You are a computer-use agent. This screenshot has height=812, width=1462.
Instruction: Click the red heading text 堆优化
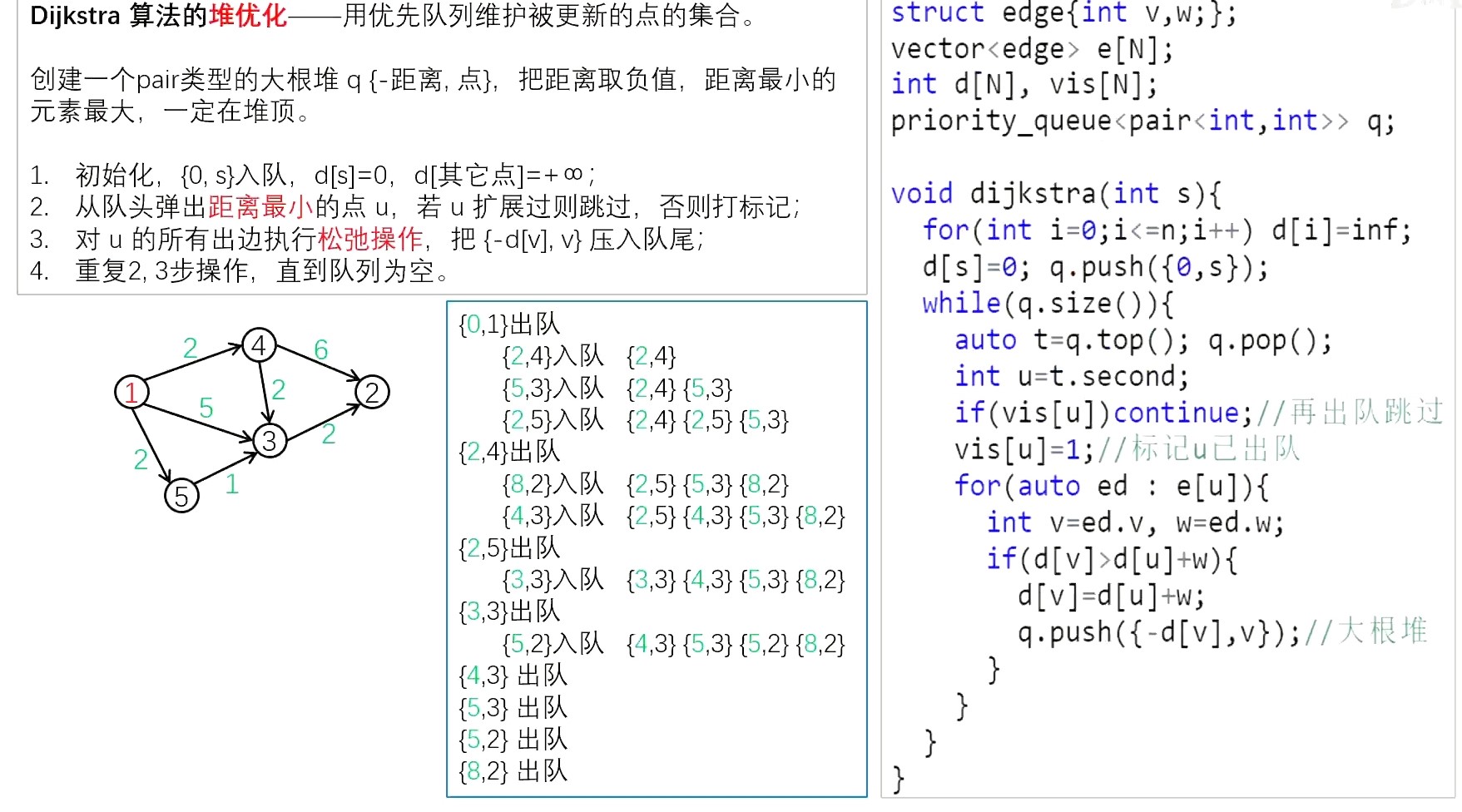click(x=247, y=15)
